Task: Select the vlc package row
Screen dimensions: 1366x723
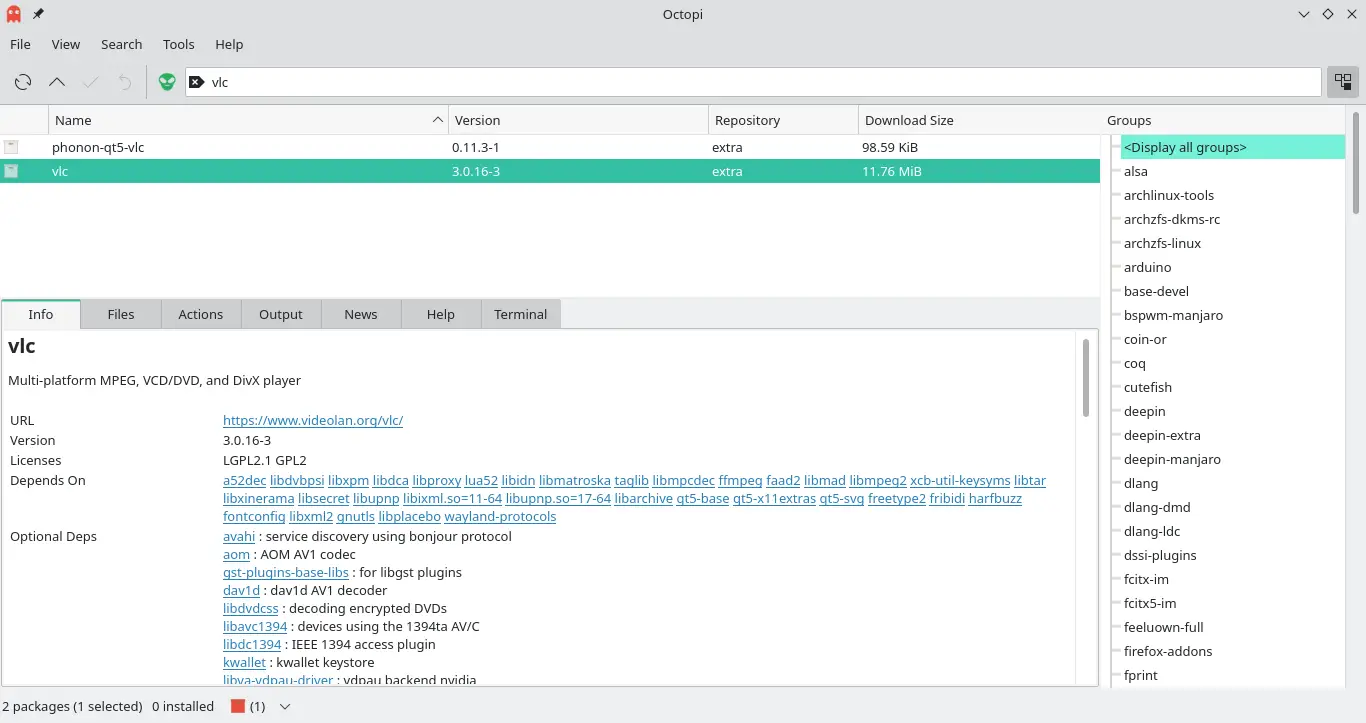Action: click(x=550, y=171)
